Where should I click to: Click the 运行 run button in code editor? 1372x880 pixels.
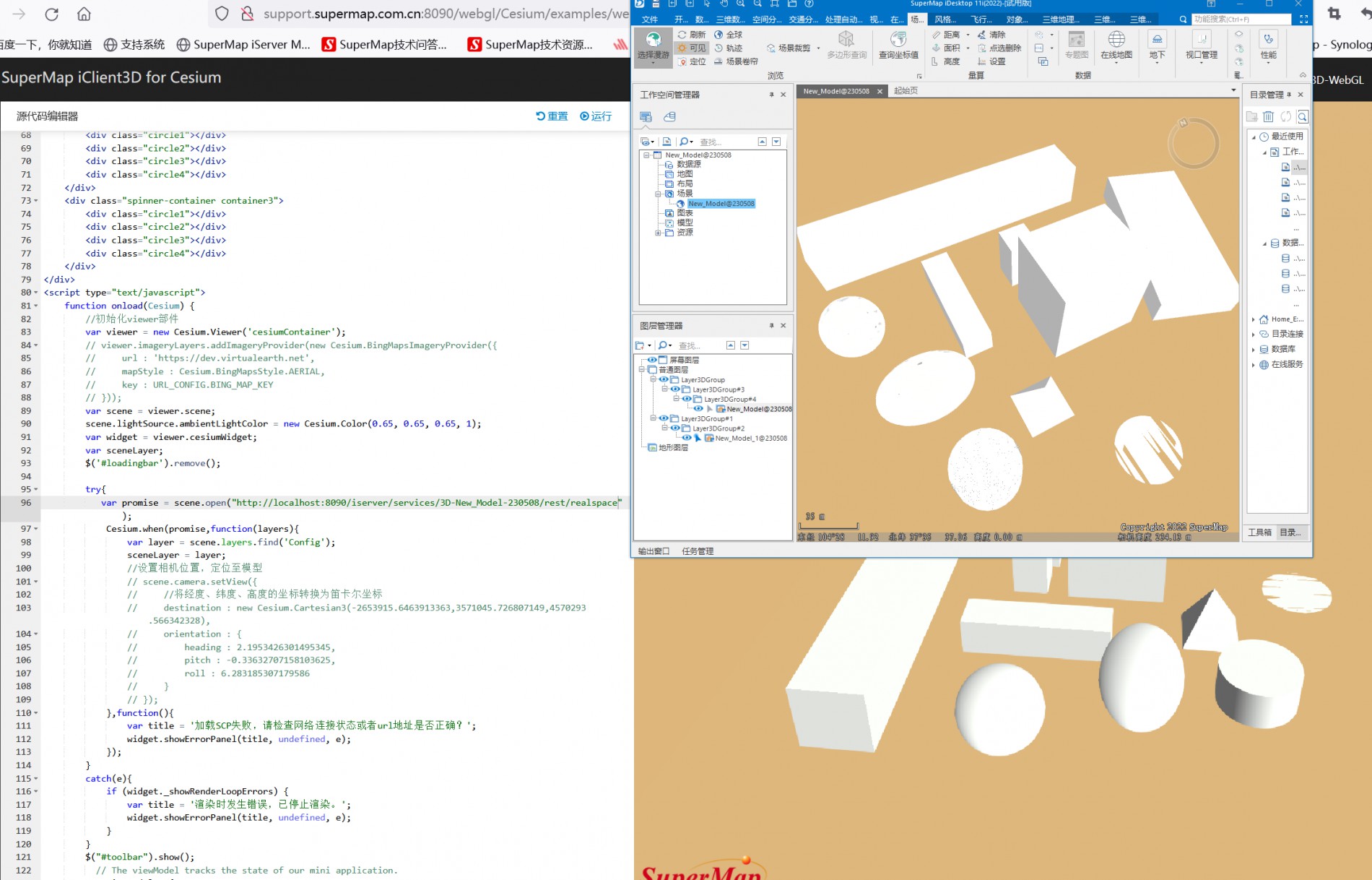[x=596, y=116]
